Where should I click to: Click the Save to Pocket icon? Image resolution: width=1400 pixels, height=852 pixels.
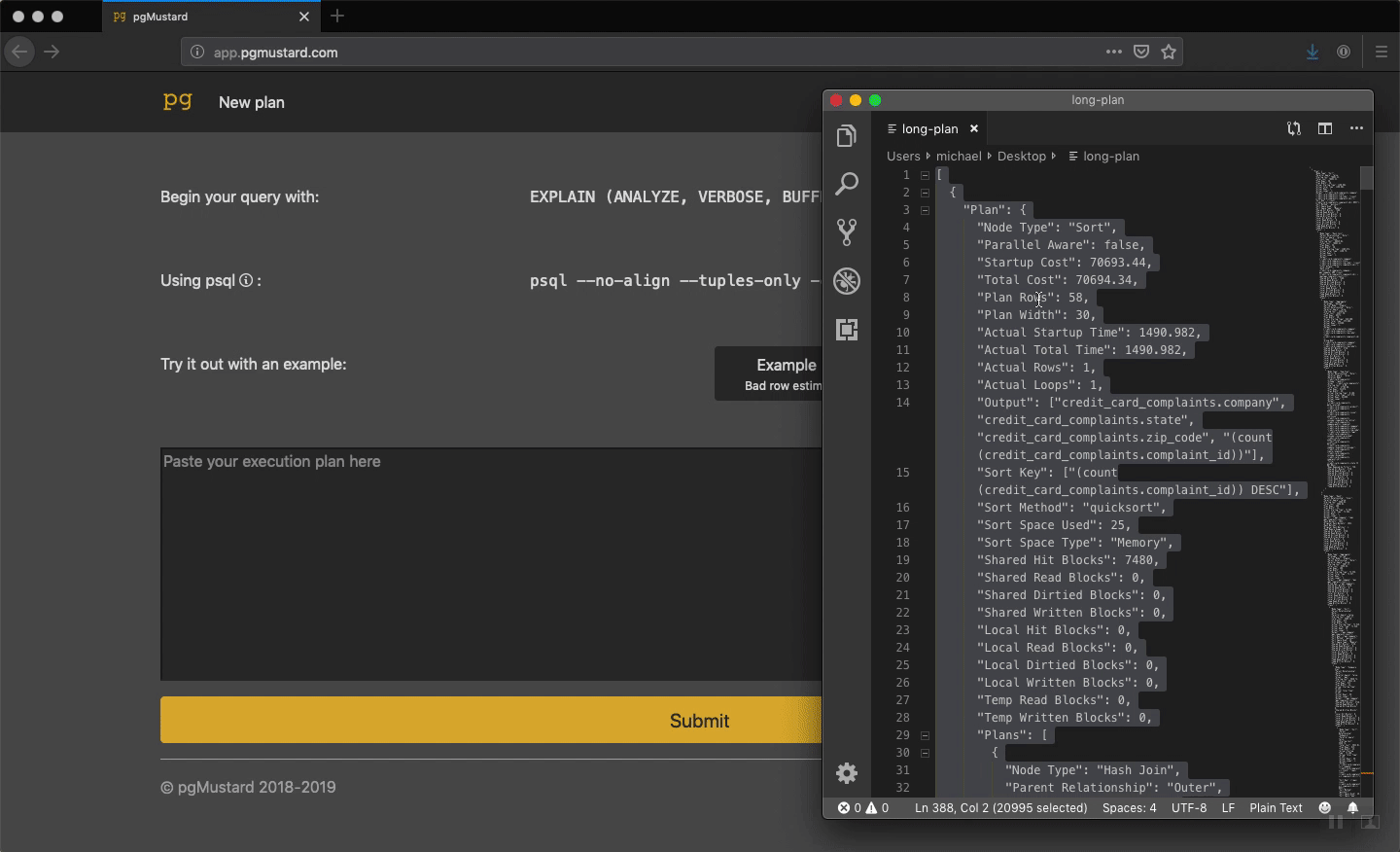[x=1141, y=52]
